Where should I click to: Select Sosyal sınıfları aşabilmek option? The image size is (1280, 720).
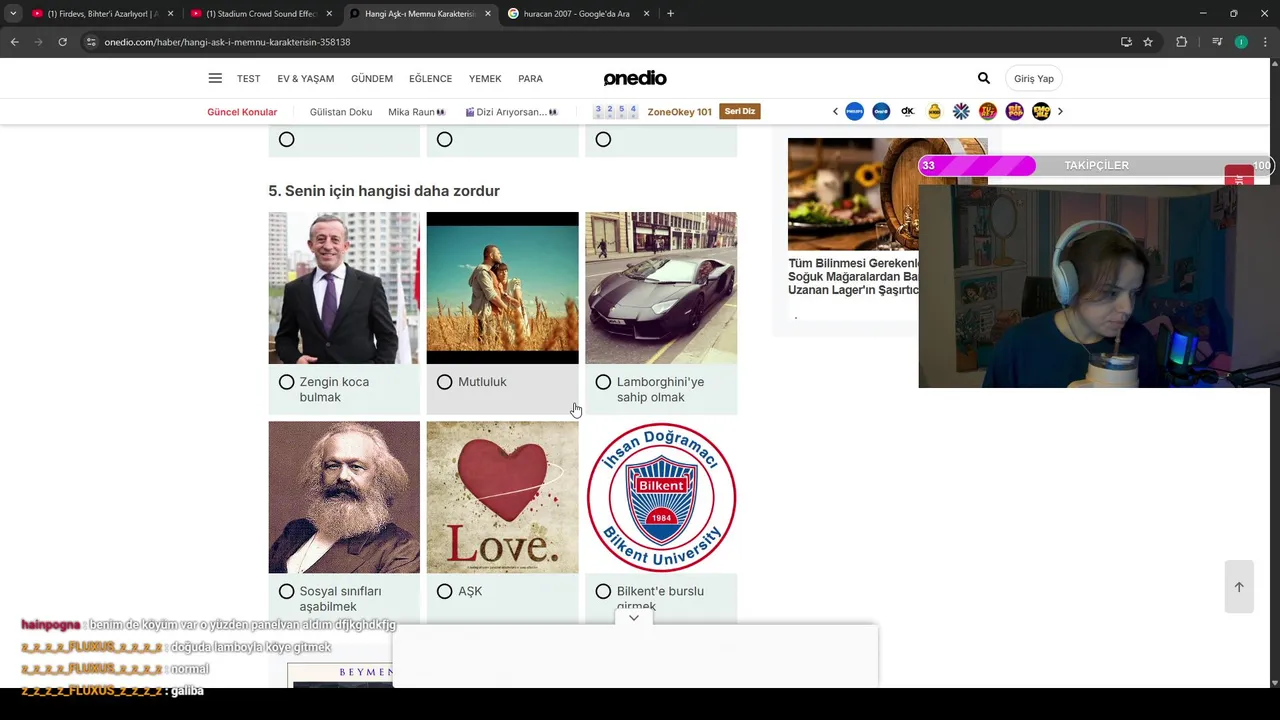click(x=287, y=592)
